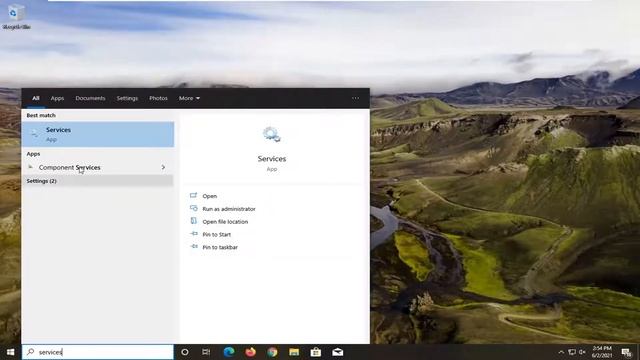Open the search options ellipsis menu
This screenshot has height=360, width=640.
pos(356,98)
